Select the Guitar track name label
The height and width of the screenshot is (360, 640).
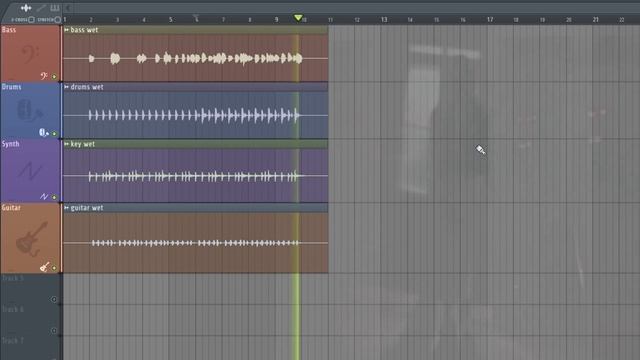coord(11,208)
